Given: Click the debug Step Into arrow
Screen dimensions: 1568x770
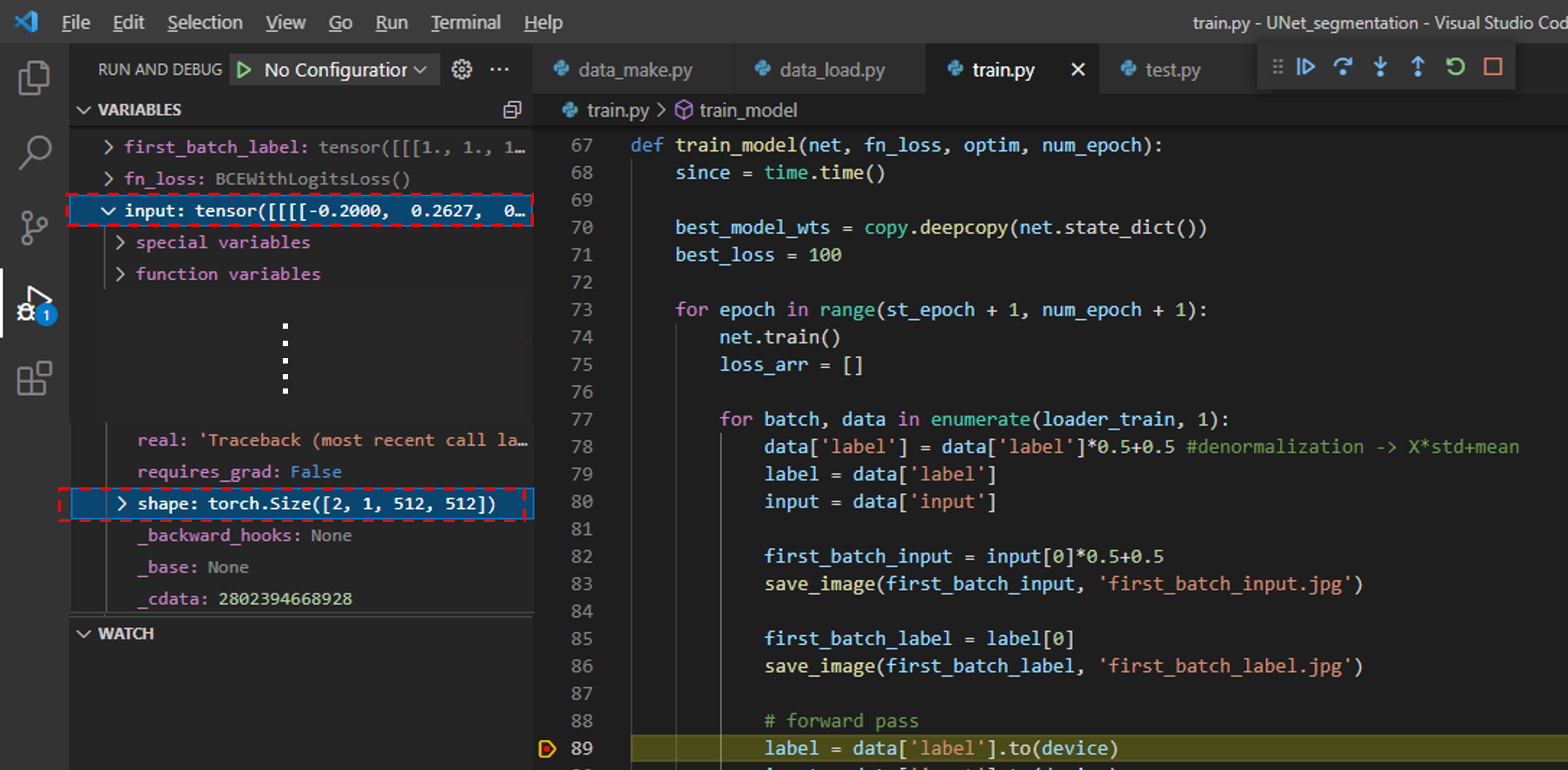Looking at the screenshot, I should pyautogui.click(x=1380, y=67).
